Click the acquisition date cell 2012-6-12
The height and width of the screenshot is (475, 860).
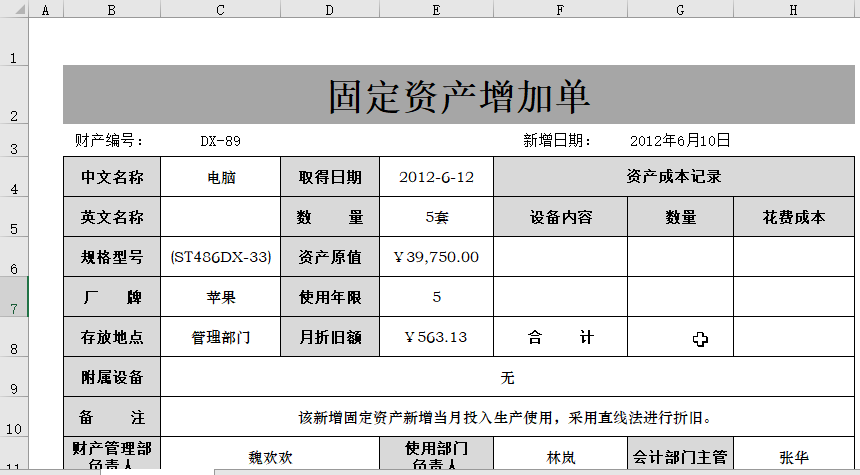tap(436, 177)
